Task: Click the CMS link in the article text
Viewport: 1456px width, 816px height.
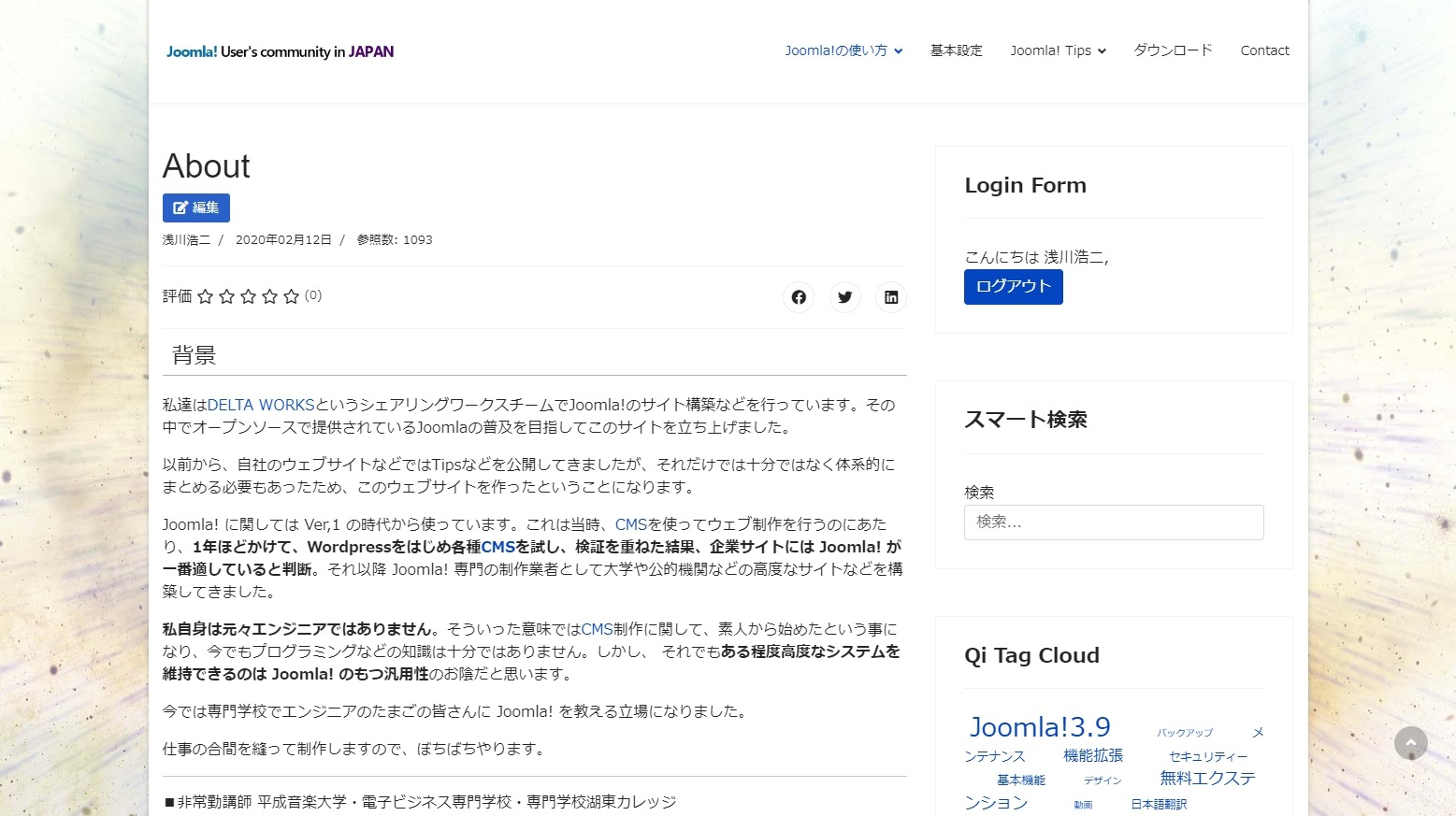Action: click(x=632, y=523)
